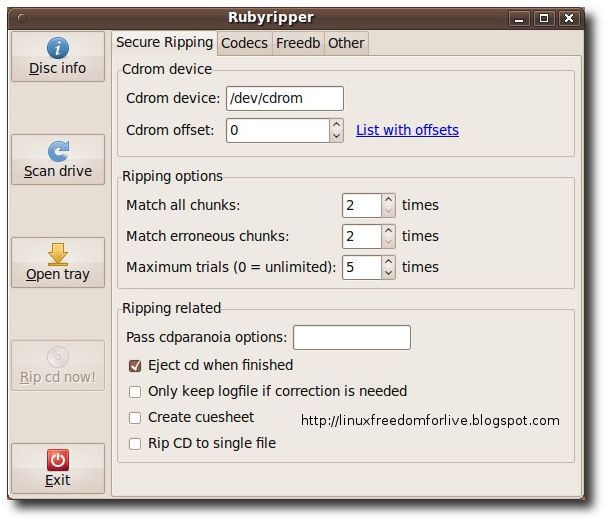
Task: Click the Exit button label
Action: click(x=58, y=480)
